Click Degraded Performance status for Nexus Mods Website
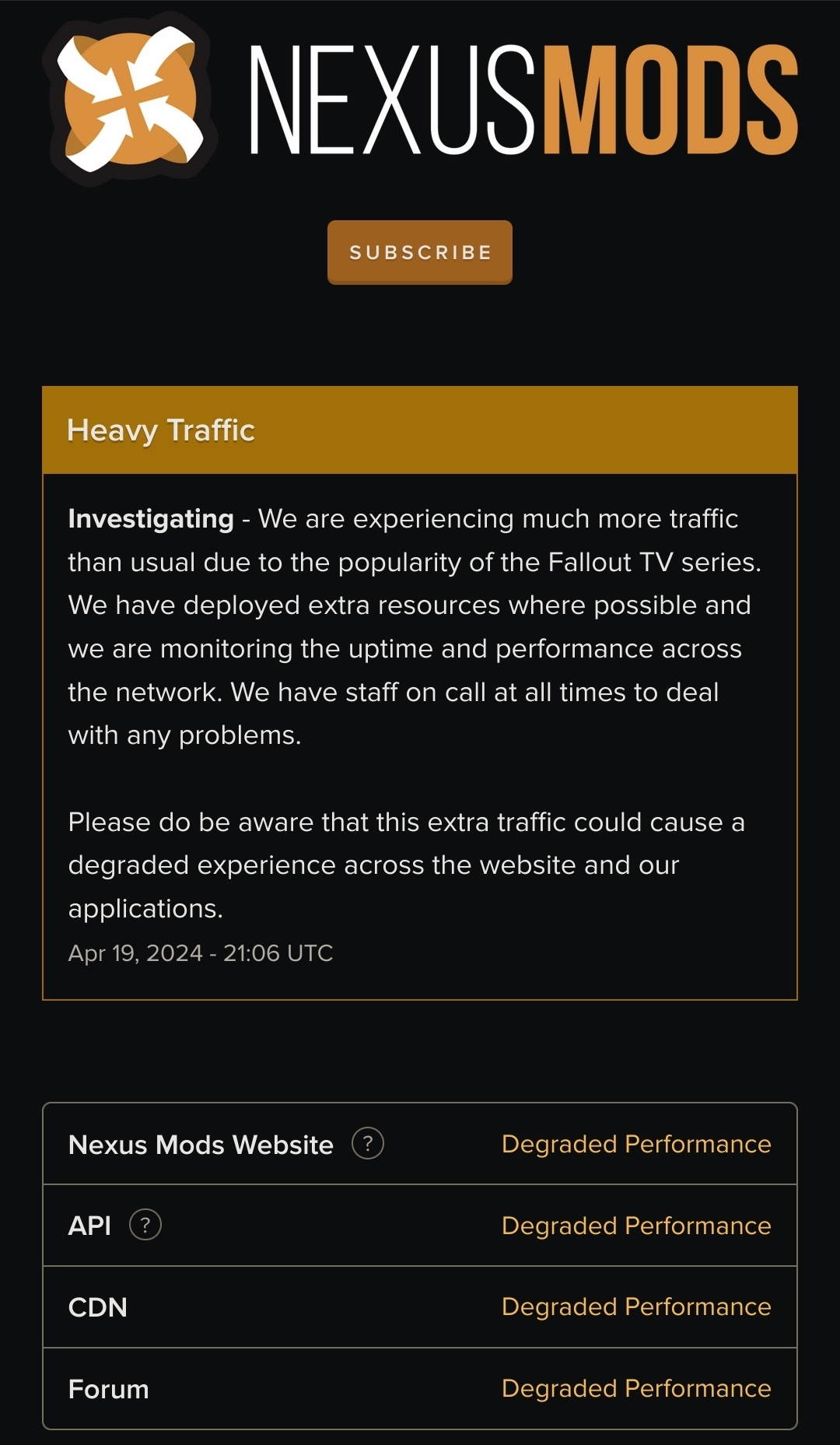 click(x=636, y=1144)
